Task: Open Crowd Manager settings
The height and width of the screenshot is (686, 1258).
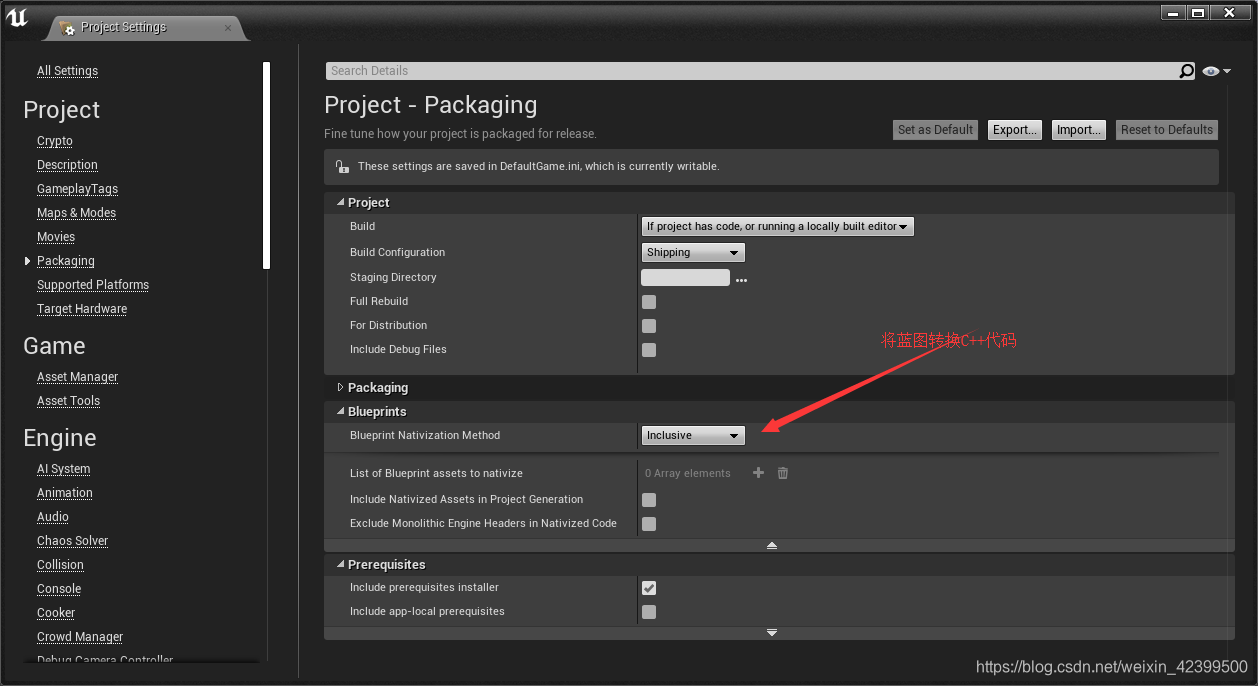Action: click(80, 637)
